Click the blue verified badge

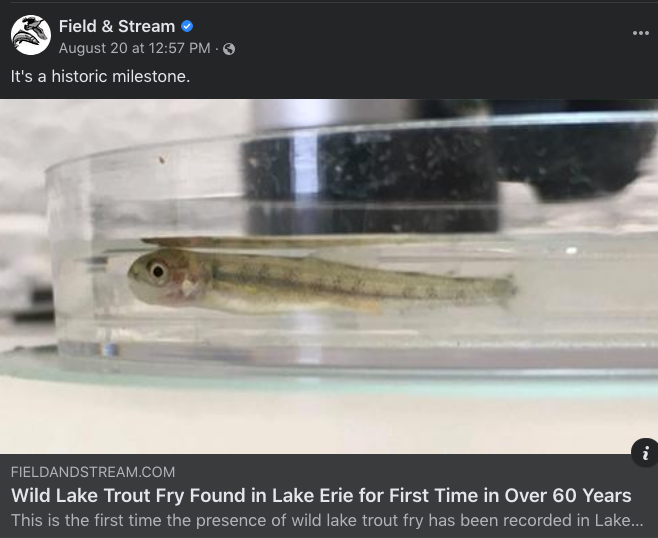tap(187, 26)
